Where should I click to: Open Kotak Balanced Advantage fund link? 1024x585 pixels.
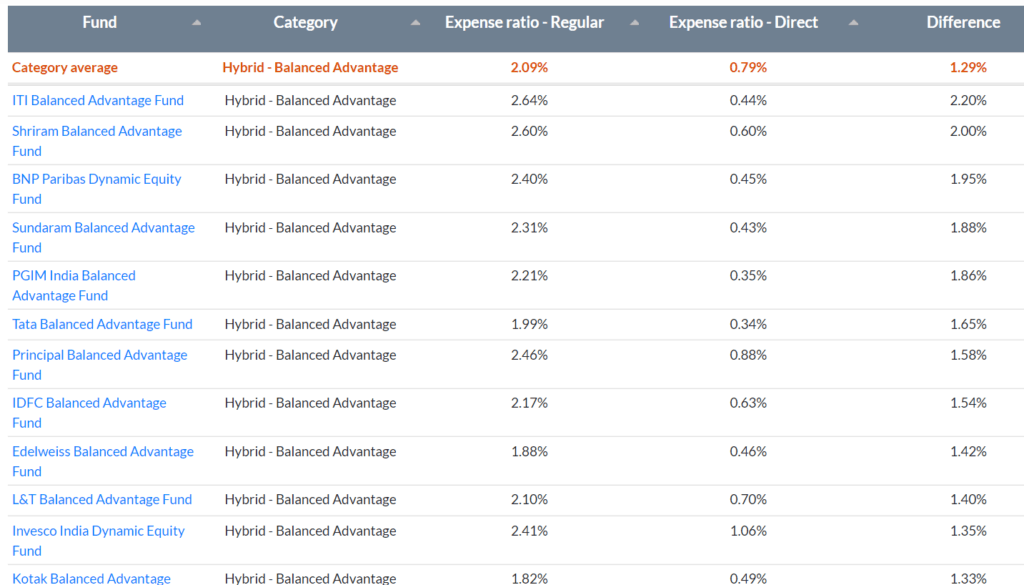[91, 578]
